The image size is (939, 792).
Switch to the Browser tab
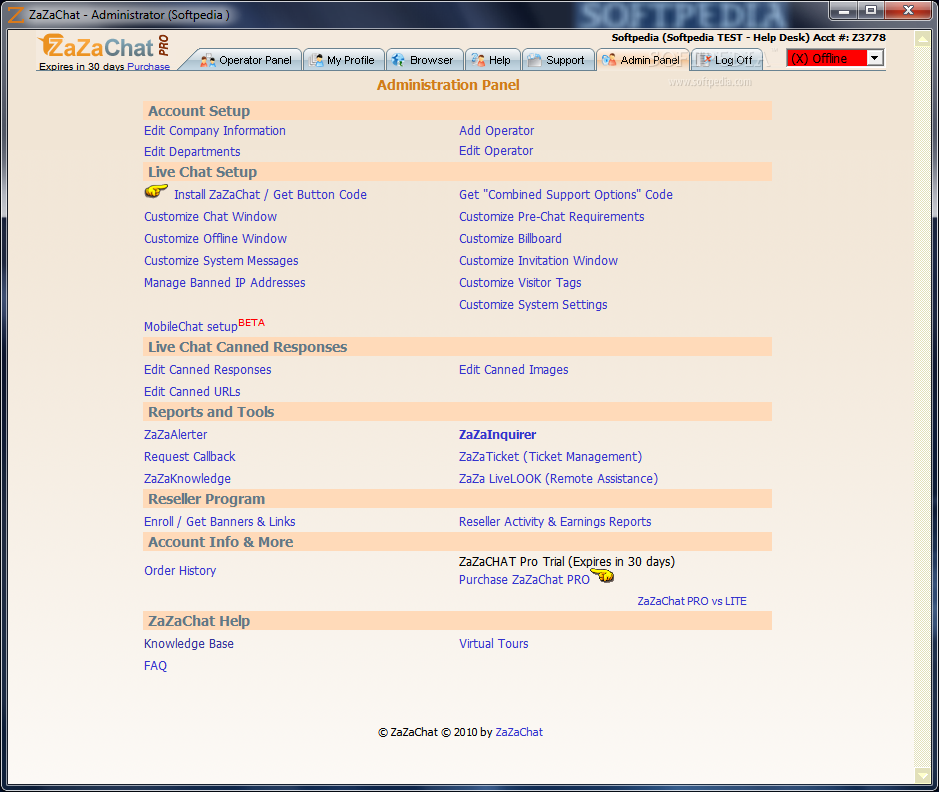pyautogui.click(x=424, y=60)
